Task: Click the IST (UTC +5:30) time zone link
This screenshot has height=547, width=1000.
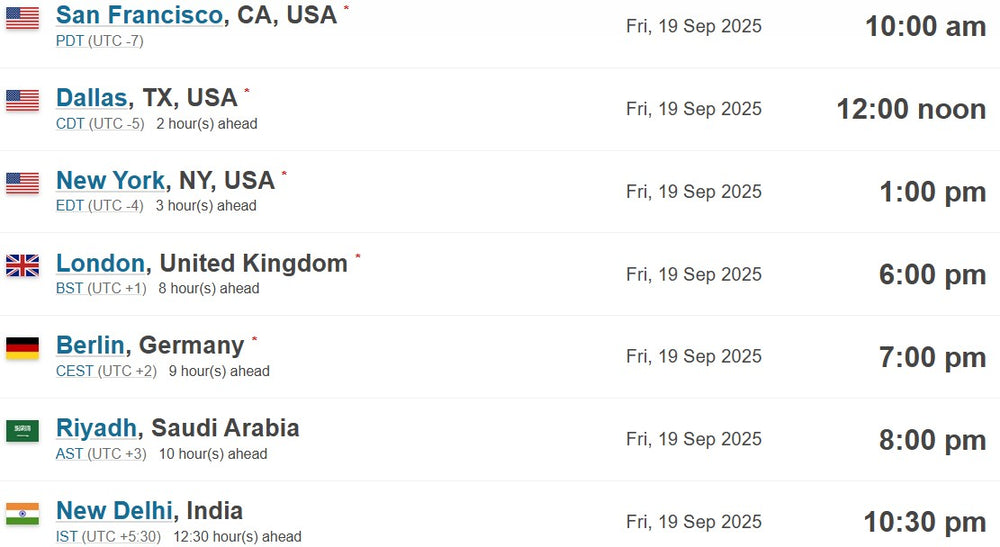Action: [x=108, y=537]
